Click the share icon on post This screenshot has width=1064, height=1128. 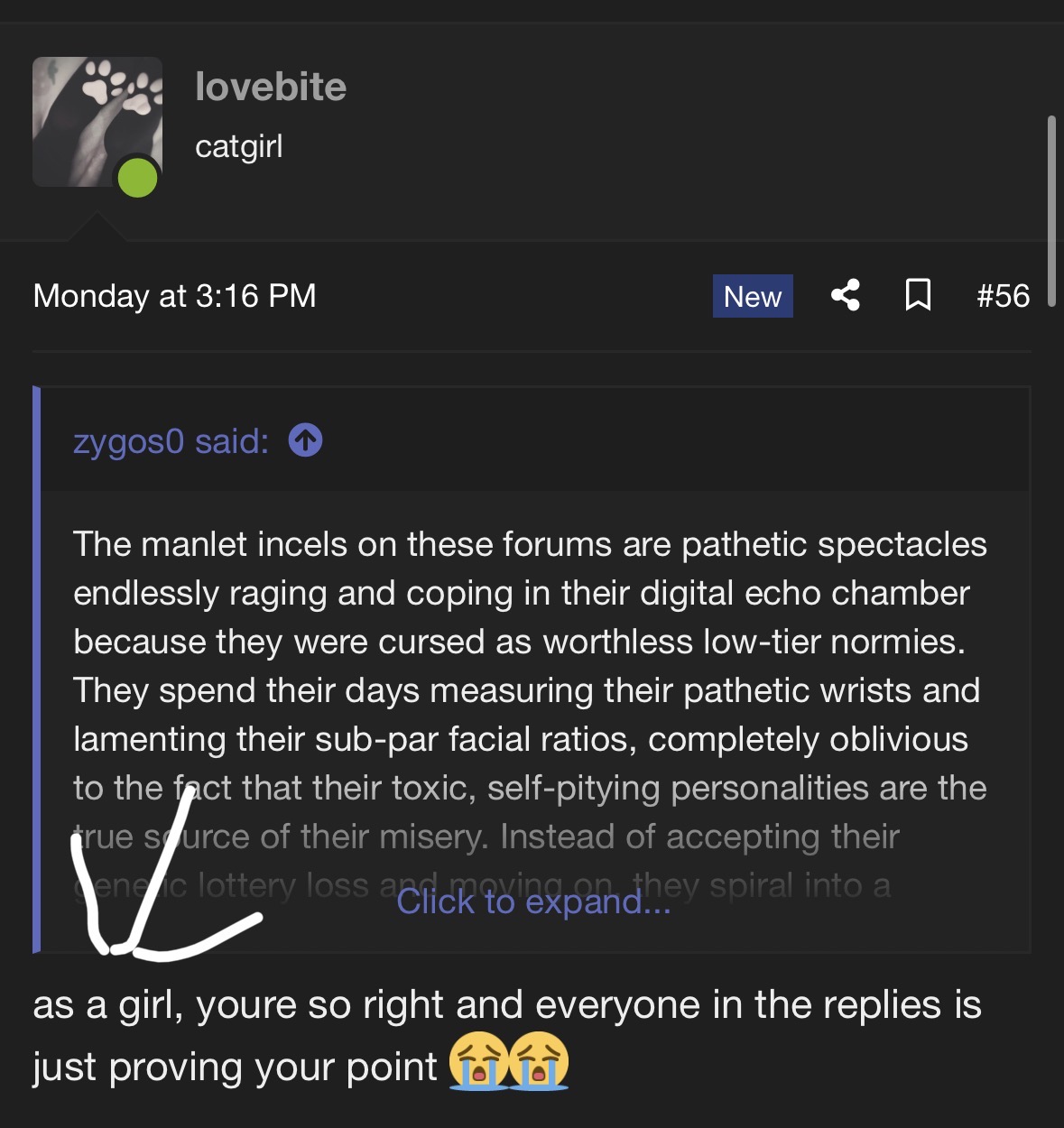(x=845, y=295)
